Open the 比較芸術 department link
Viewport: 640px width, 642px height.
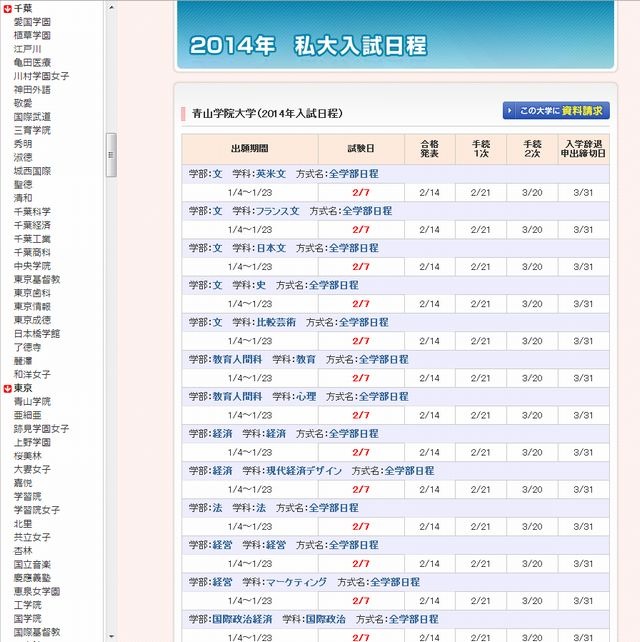(276, 322)
